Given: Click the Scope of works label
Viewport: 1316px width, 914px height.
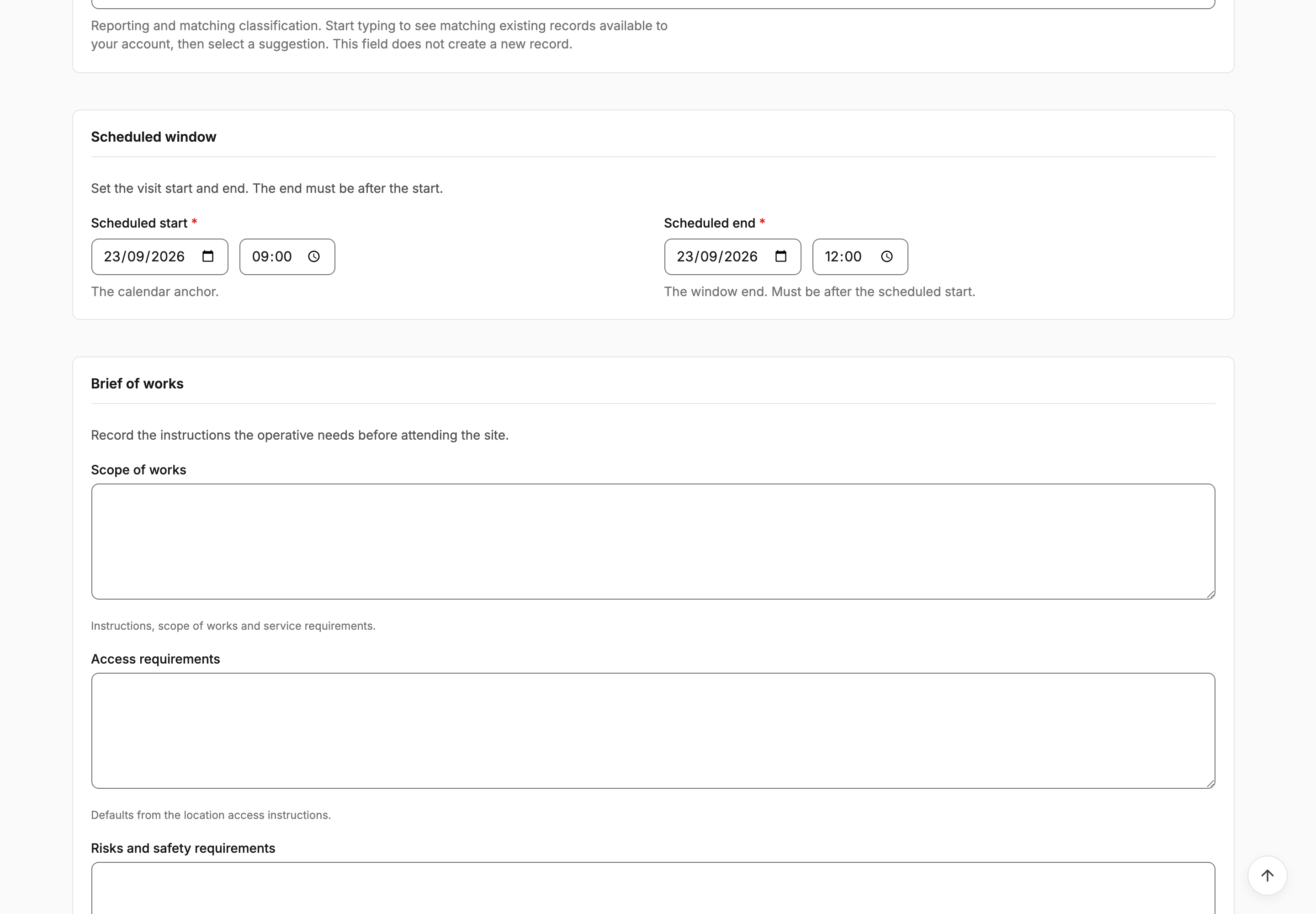Looking at the screenshot, I should (x=138, y=470).
